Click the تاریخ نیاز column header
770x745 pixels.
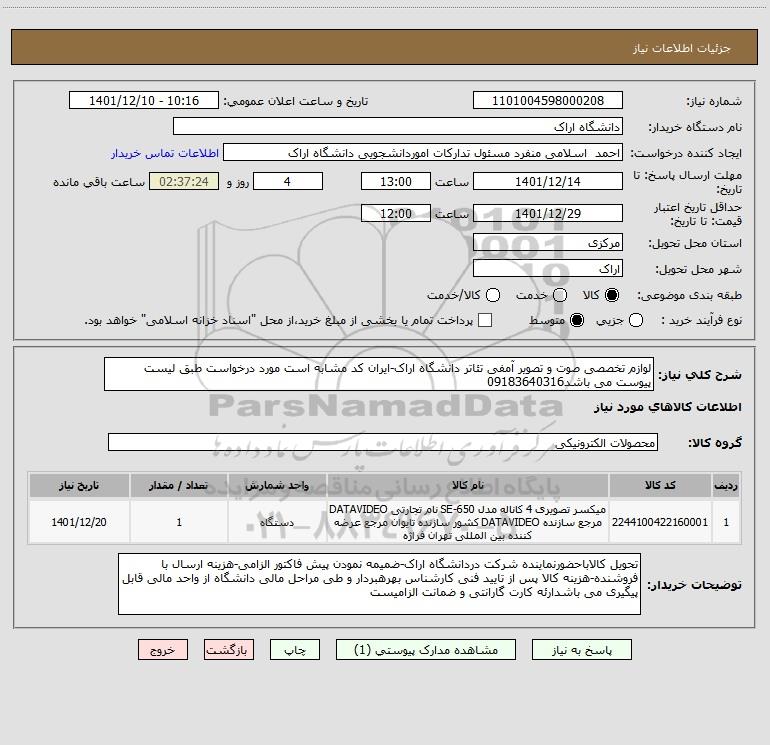[x=79, y=485]
